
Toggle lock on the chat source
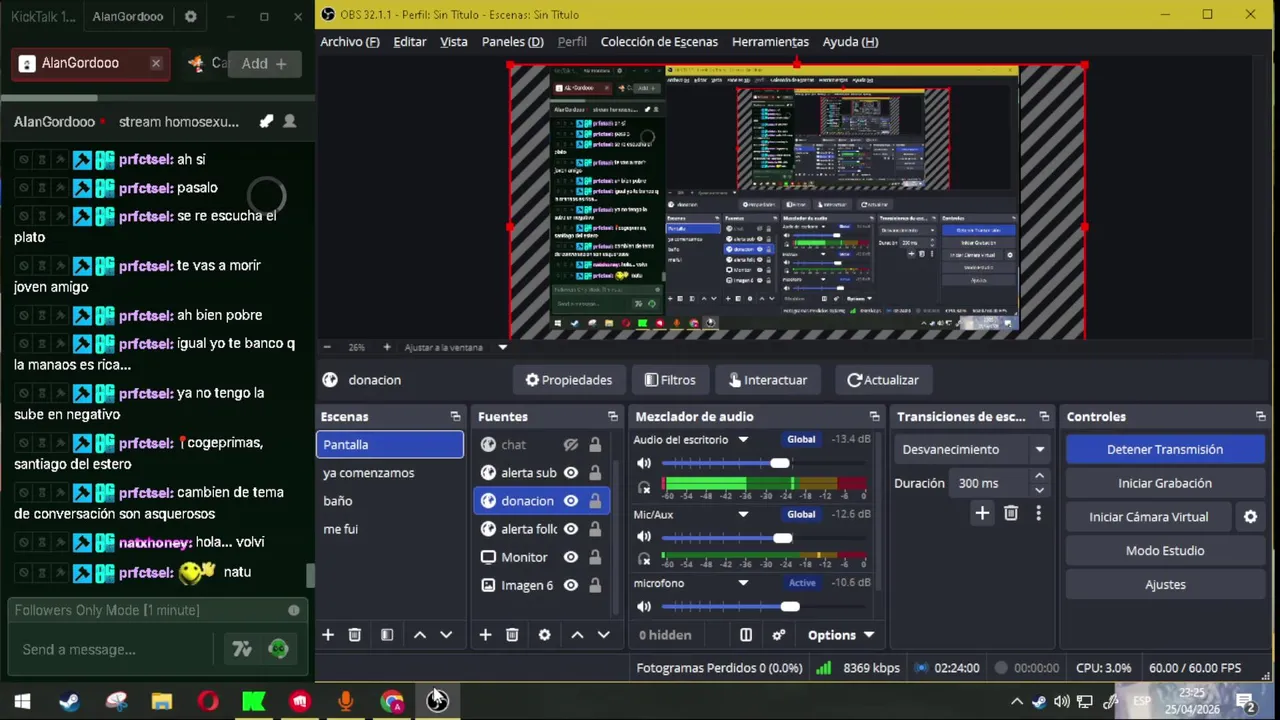point(595,445)
